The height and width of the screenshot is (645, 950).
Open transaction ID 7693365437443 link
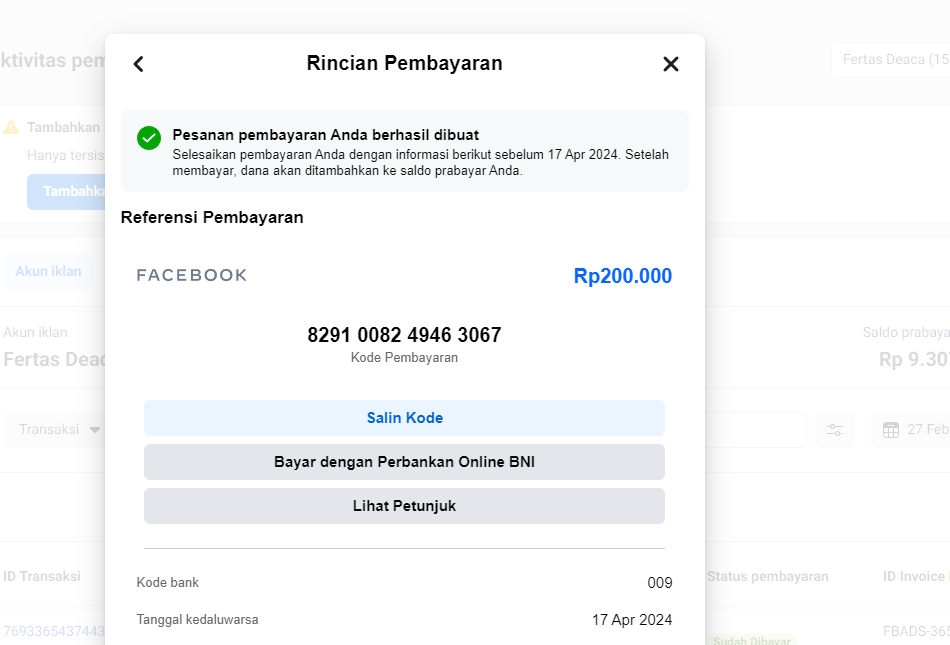[x=52, y=631]
